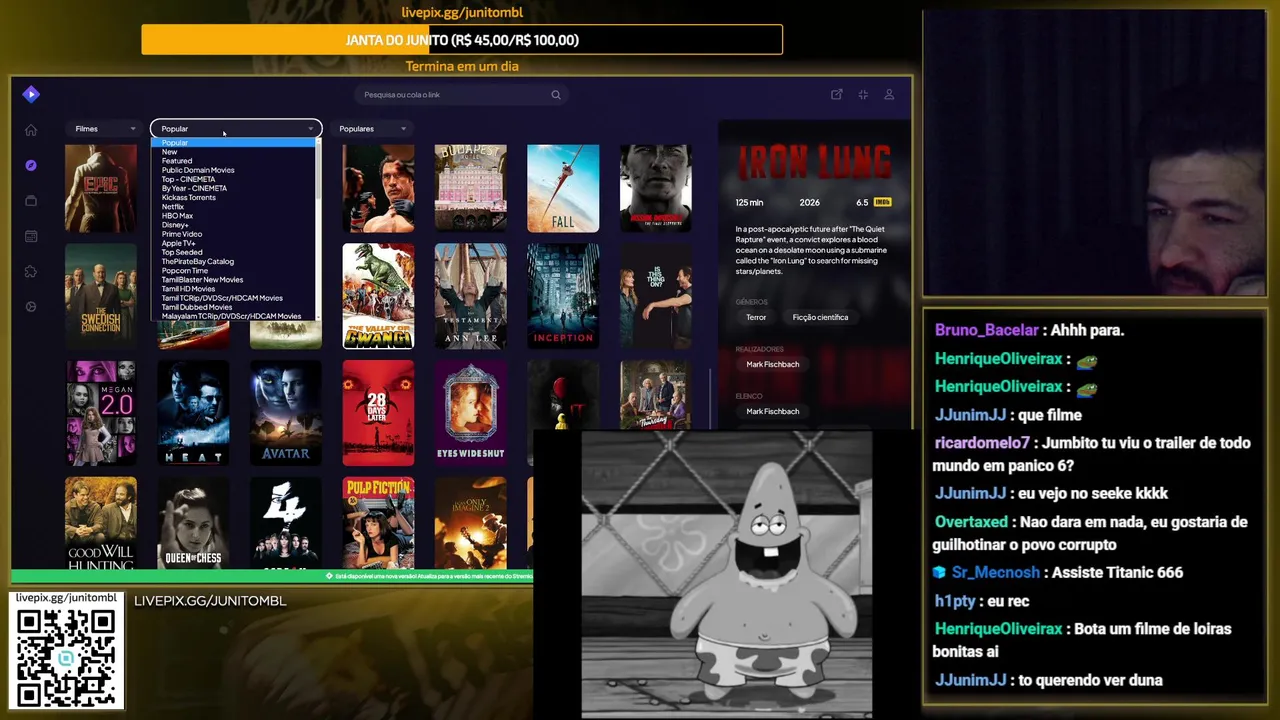Image resolution: width=1280 pixels, height=720 pixels.
Task: Open the 28 Days Later poster
Action: point(378,413)
